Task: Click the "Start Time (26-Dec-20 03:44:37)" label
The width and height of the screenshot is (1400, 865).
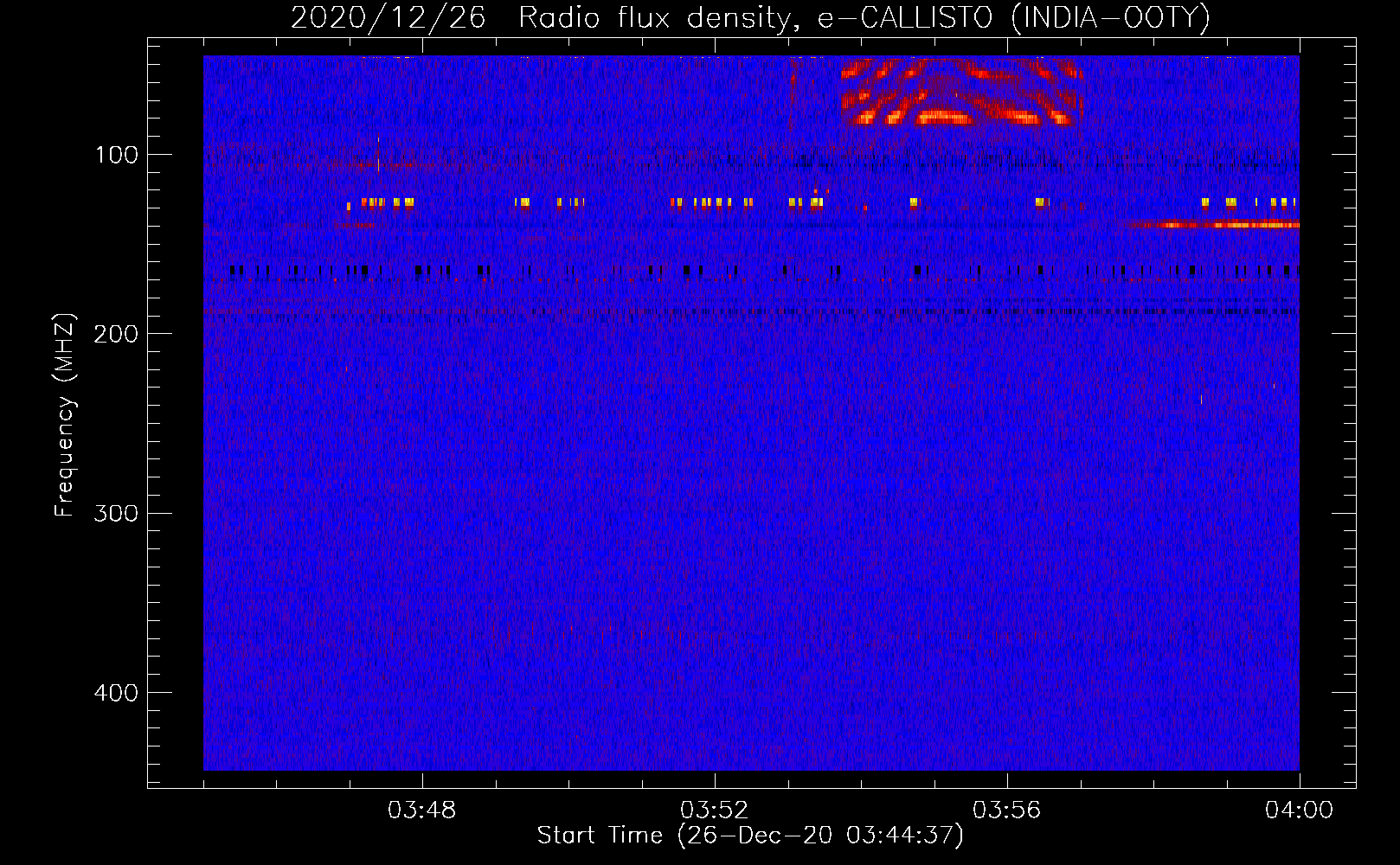Action: coord(750,836)
